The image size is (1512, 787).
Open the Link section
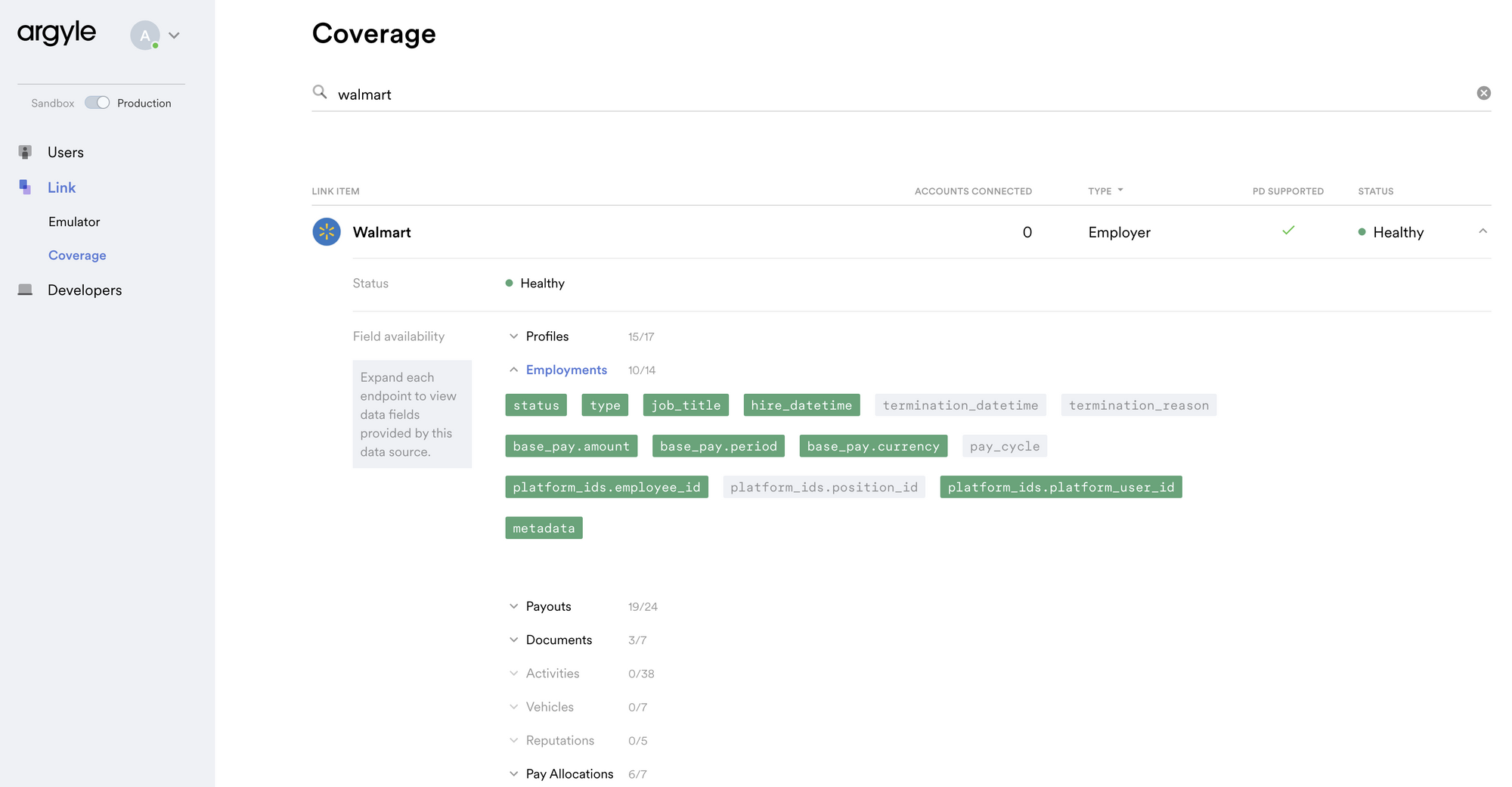tap(62, 187)
